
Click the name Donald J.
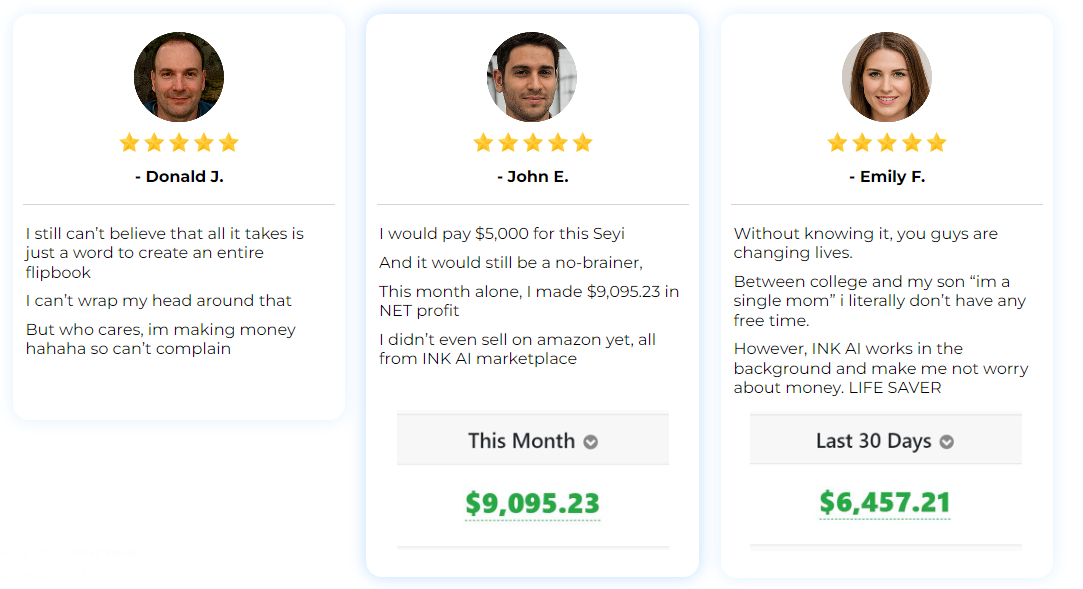(x=180, y=177)
